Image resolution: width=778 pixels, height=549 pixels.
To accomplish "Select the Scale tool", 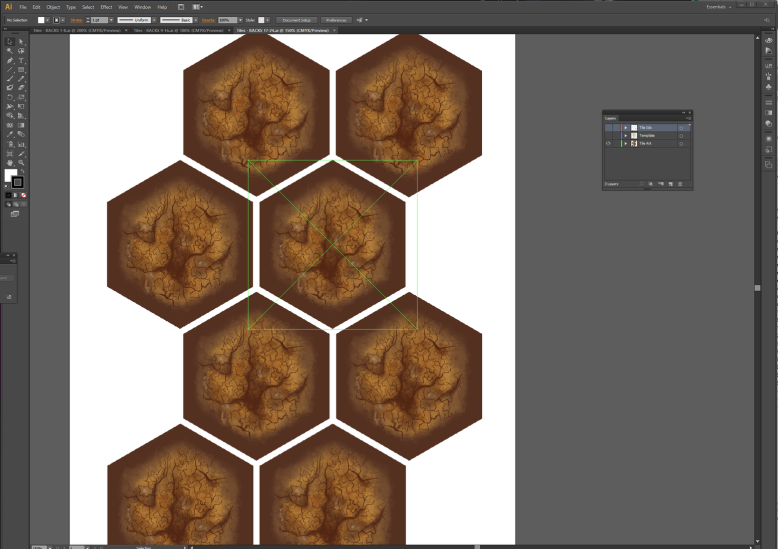I will pyautogui.click(x=21, y=97).
